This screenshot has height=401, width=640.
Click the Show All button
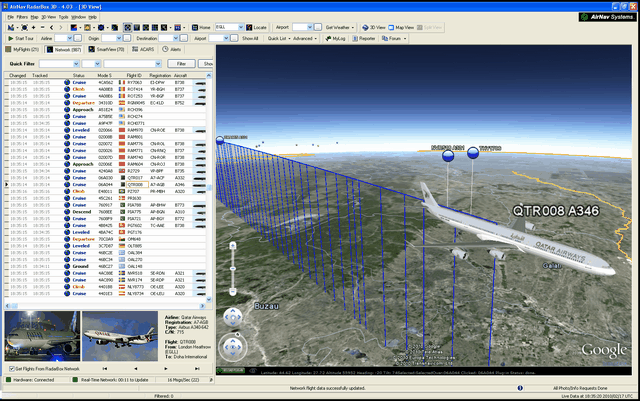pyautogui.click(x=250, y=38)
